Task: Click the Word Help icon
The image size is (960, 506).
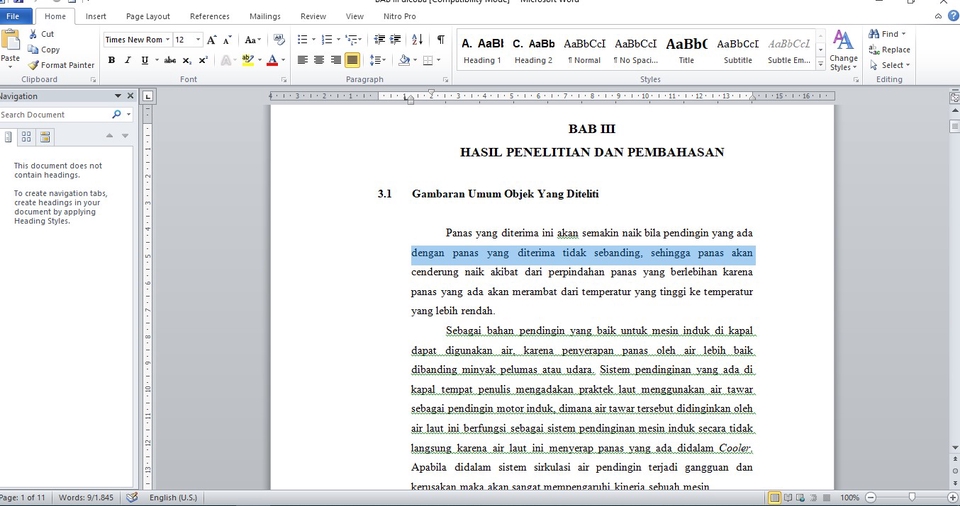Action: pos(953,17)
